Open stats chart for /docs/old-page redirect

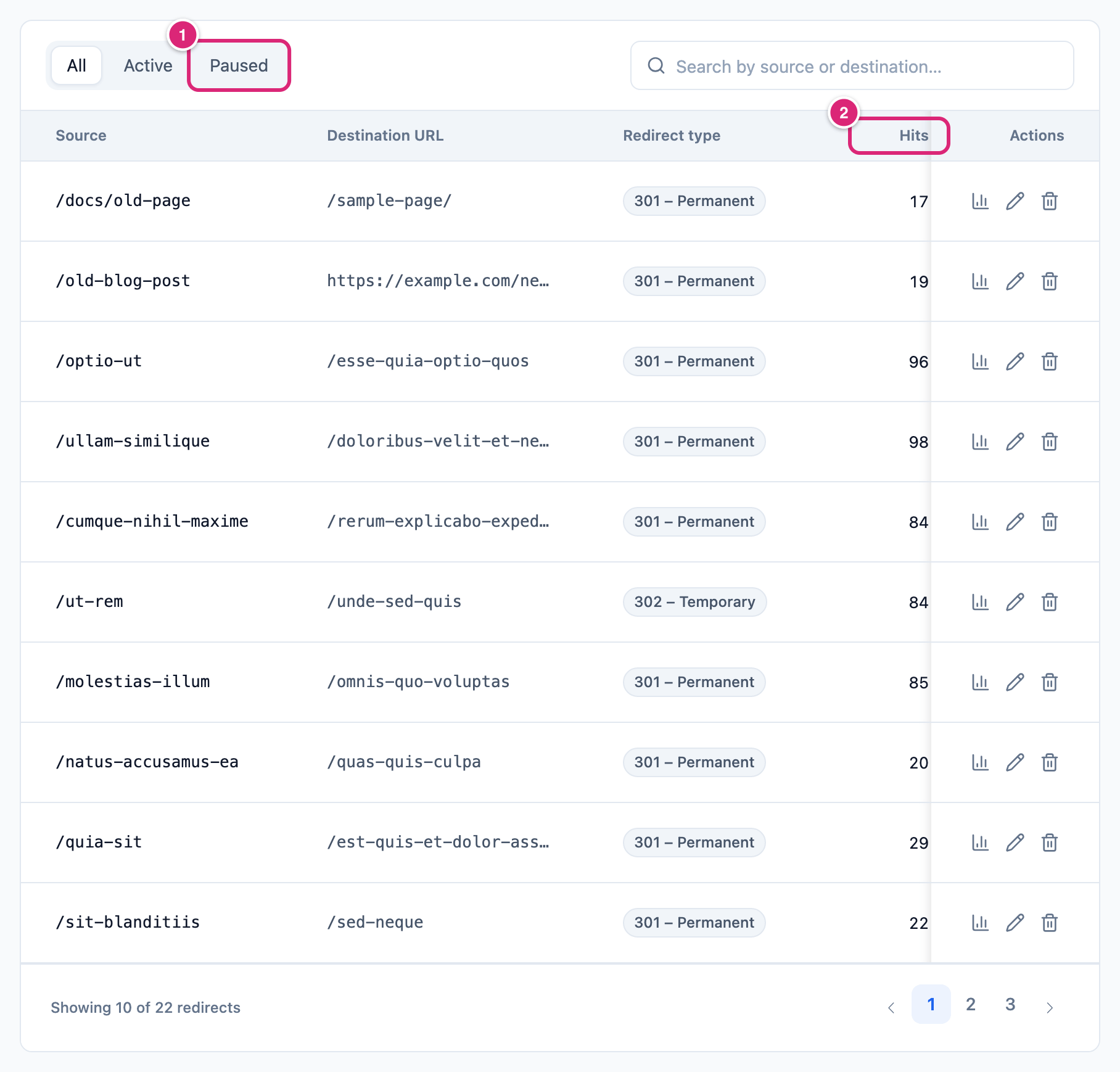(980, 201)
